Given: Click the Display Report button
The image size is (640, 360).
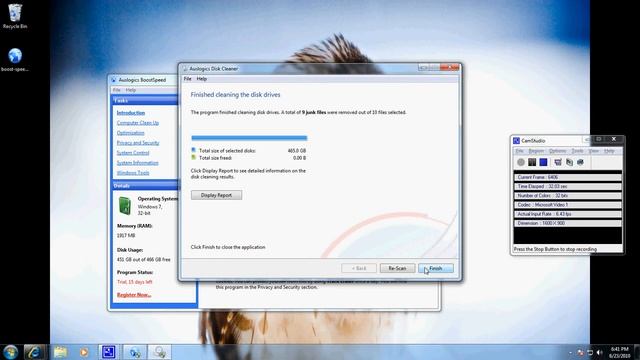Looking at the screenshot, I should (216, 195).
